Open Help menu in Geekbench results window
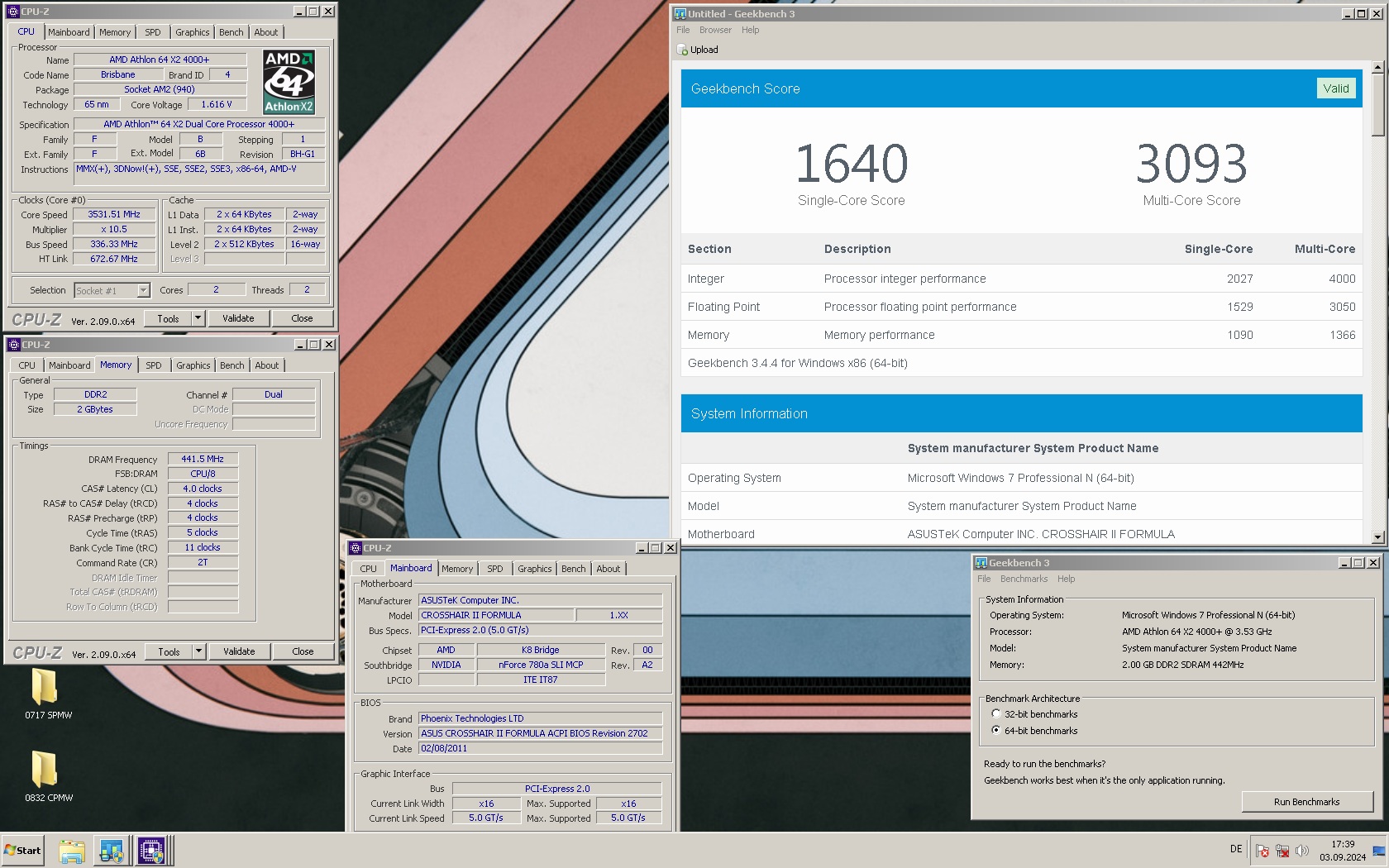Screen dimensions: 1389x868 click(750, 30)
